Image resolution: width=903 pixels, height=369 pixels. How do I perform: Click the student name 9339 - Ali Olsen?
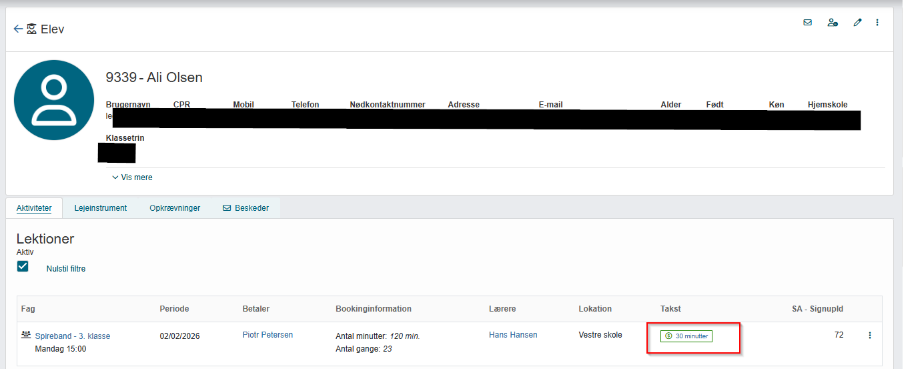click(x=154, y=78)
